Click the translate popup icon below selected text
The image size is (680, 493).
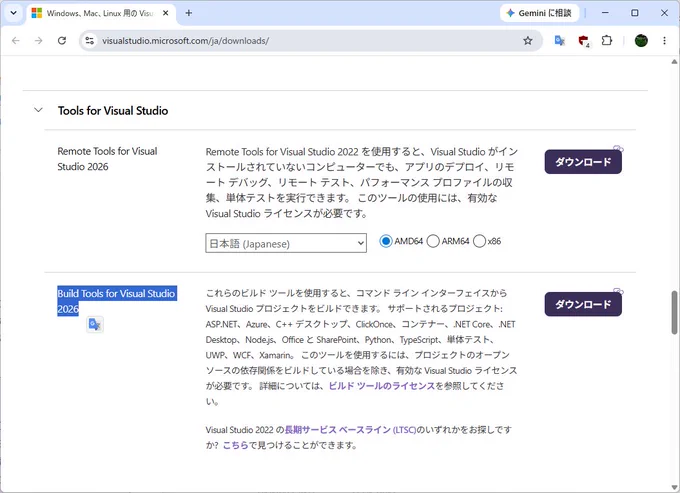[95, 324]
